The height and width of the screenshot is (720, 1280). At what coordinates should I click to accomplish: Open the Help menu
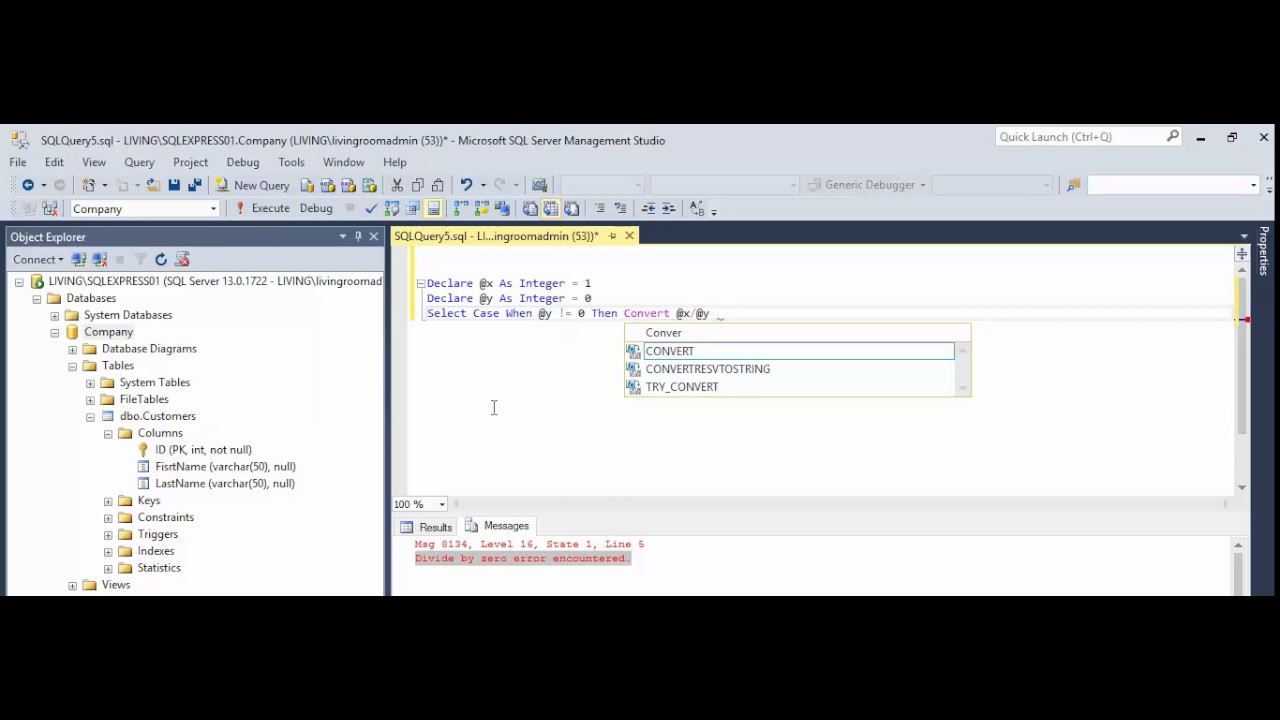point(394,162)
